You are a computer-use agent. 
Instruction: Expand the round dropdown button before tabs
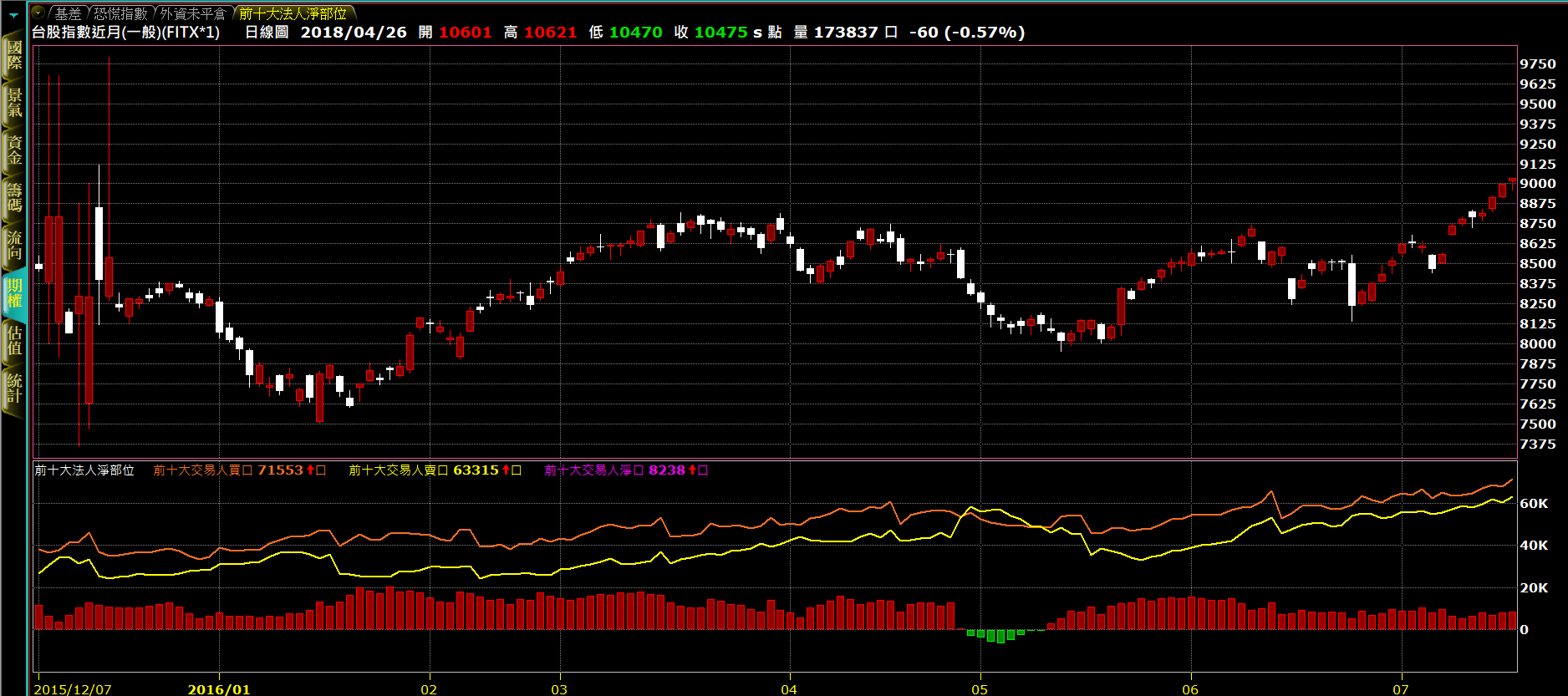pos(38,13)
